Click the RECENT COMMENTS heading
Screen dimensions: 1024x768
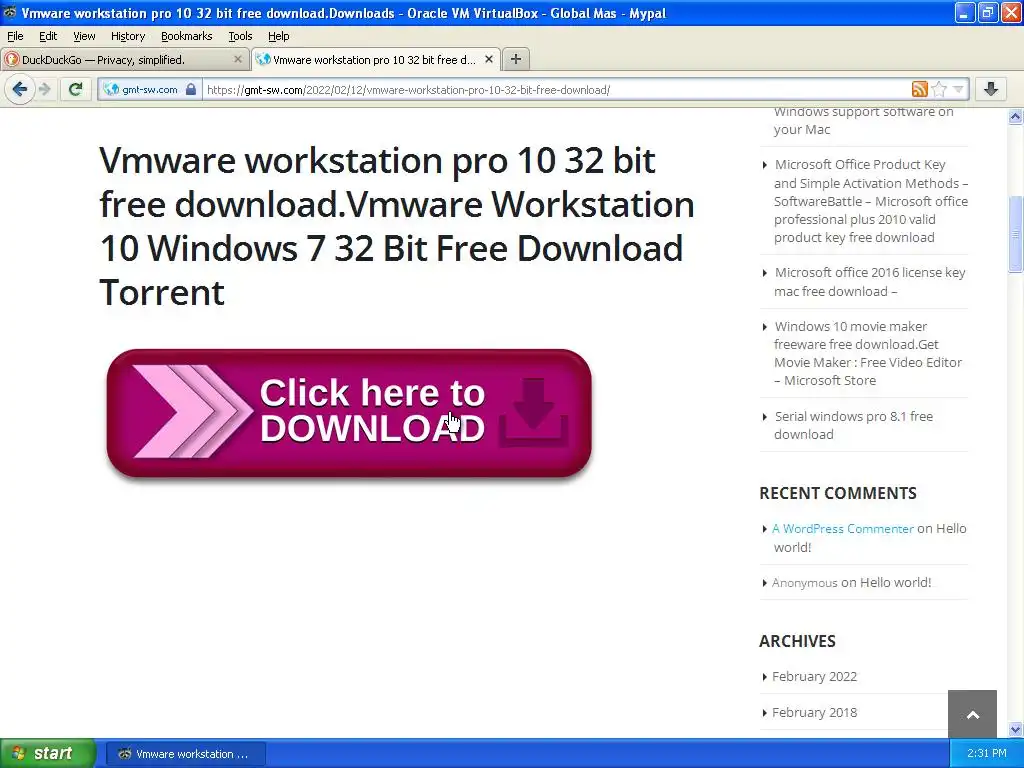(x=838, y=493)
